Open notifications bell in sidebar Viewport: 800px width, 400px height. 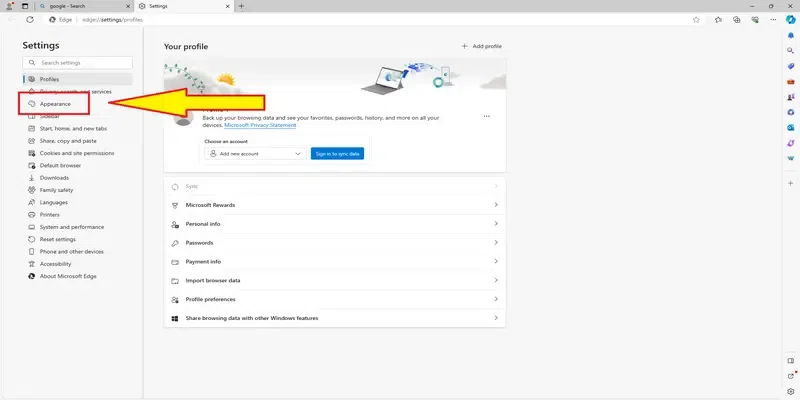(791, 35)
